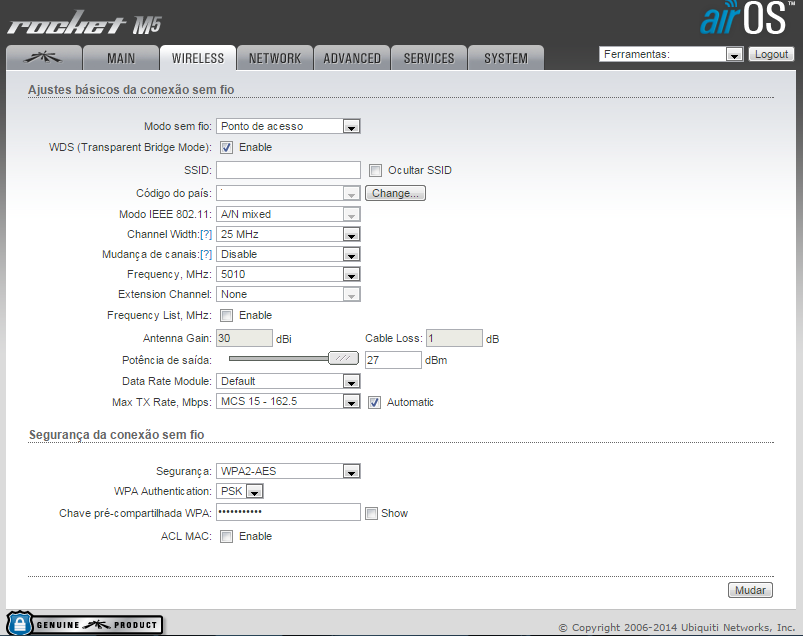Open the NETWORK tab
This screenshot has height=636, width=803.
275,58
